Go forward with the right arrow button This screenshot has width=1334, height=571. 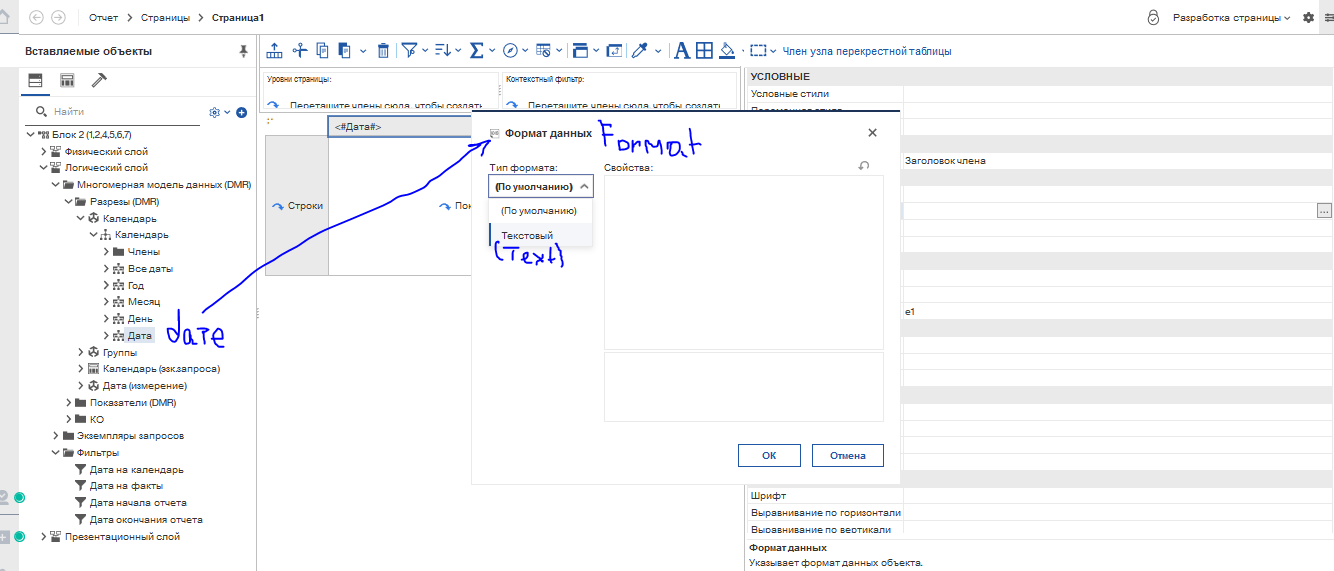click(58, 18)
